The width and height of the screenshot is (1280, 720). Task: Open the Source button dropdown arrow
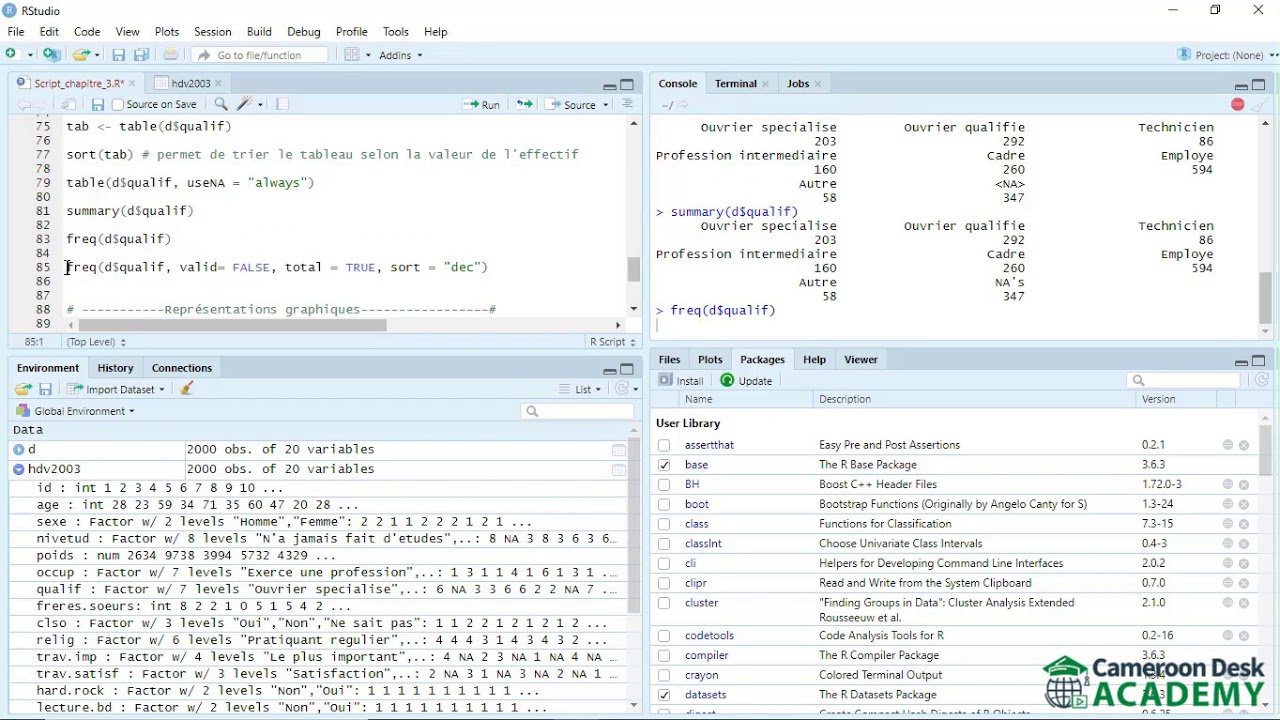605,105
